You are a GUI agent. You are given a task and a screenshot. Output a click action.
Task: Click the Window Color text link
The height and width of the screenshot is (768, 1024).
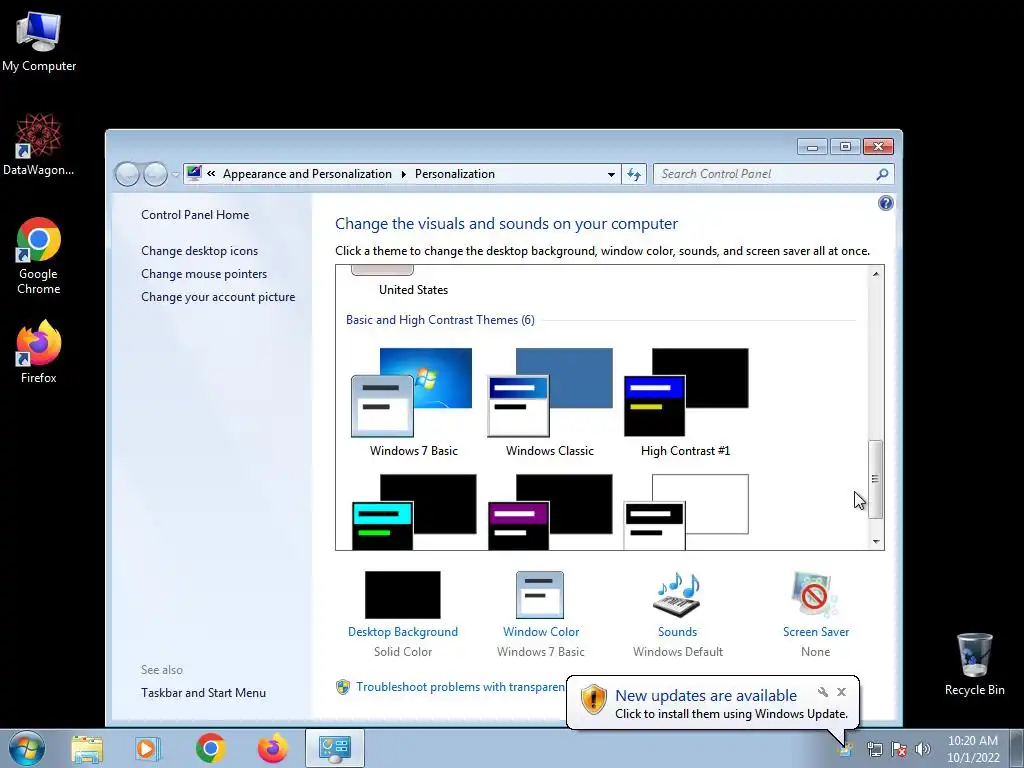click(541, 632)
